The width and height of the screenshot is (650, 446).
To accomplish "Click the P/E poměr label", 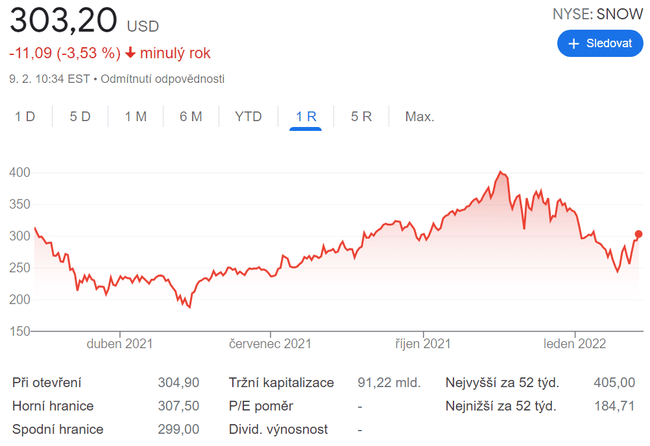I will (x=261, y=406).
